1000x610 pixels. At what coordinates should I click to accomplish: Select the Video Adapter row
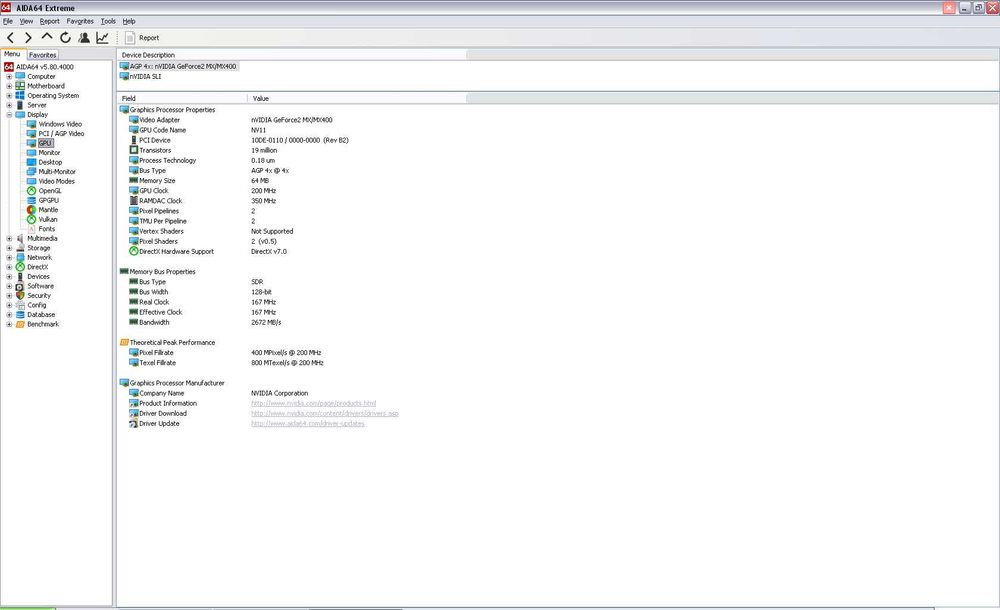230,120
